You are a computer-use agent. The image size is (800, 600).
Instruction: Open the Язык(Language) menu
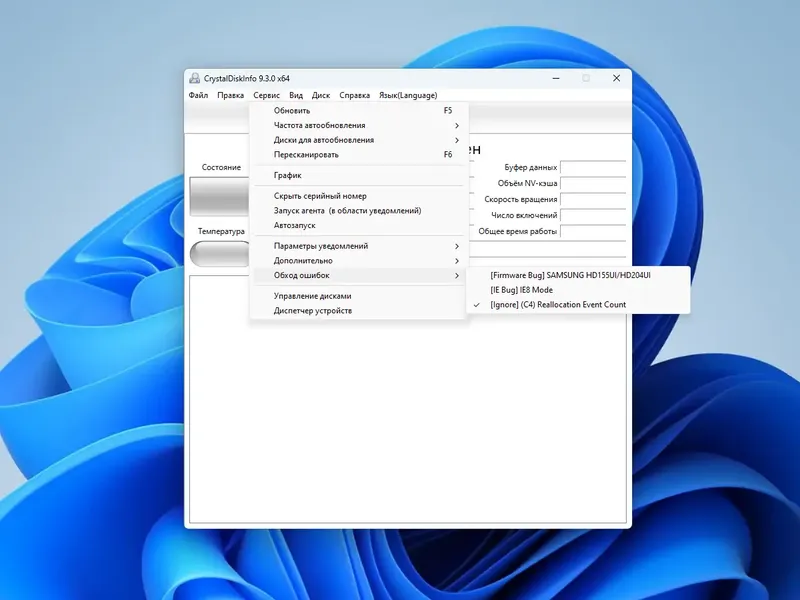408,95
